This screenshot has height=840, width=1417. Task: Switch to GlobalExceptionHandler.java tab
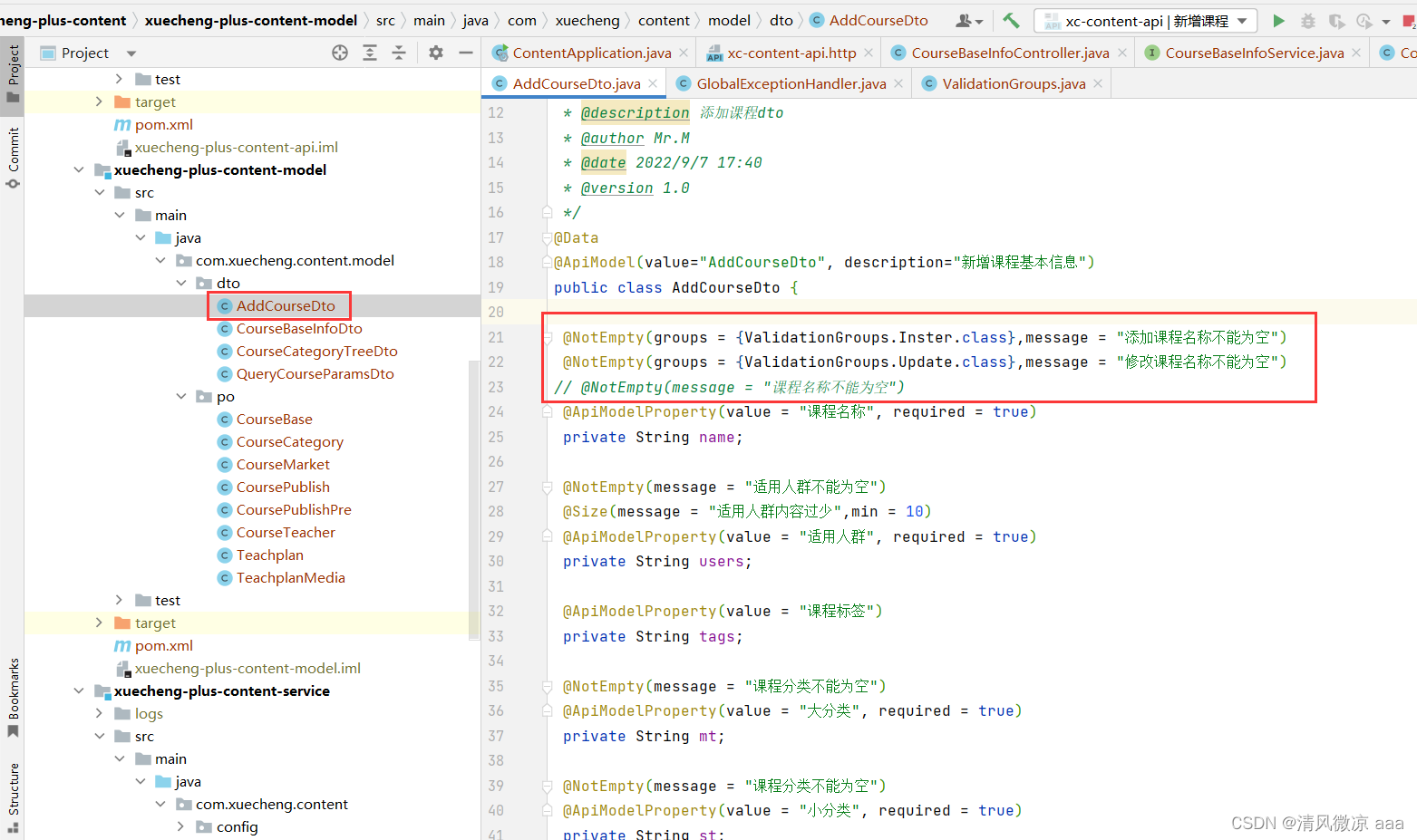coord(791,83)
